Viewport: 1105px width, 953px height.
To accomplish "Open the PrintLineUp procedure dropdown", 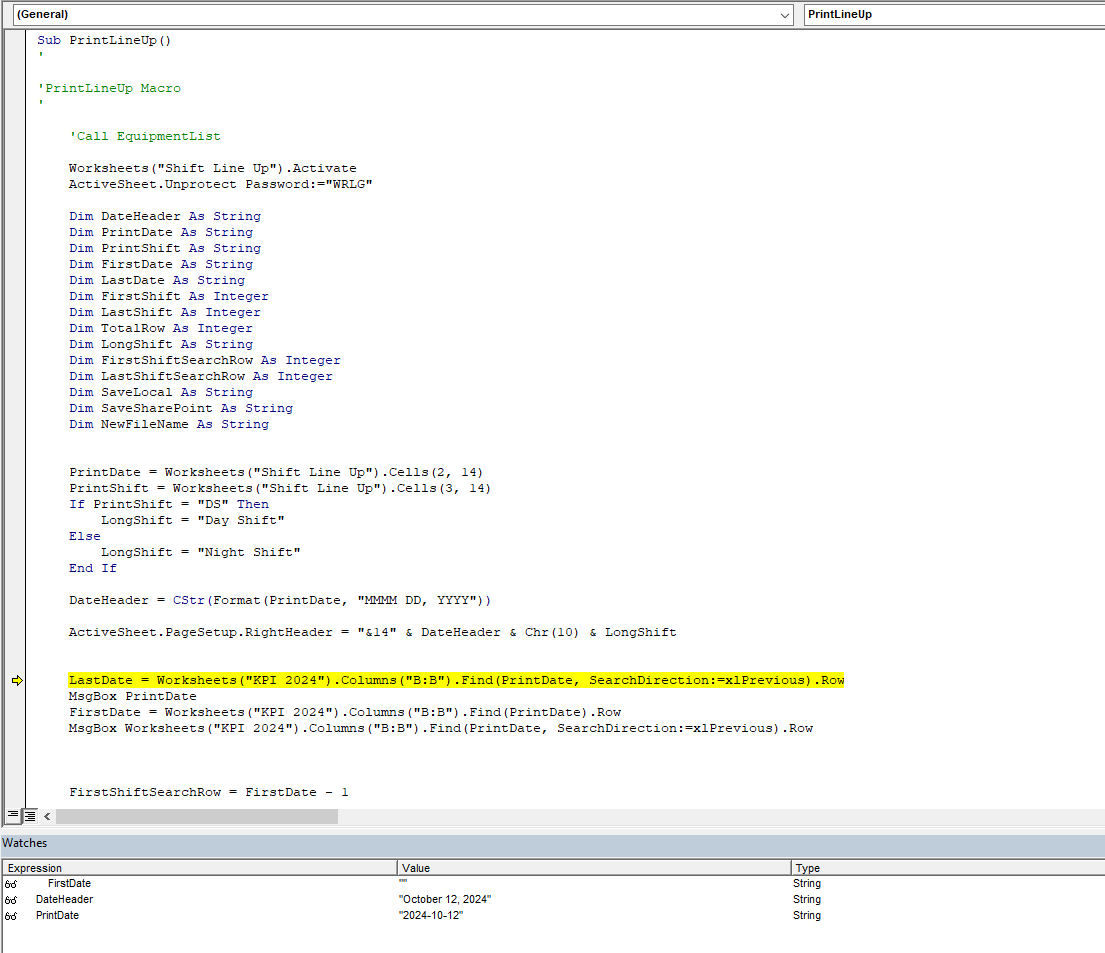I will (x=950, y=15).
